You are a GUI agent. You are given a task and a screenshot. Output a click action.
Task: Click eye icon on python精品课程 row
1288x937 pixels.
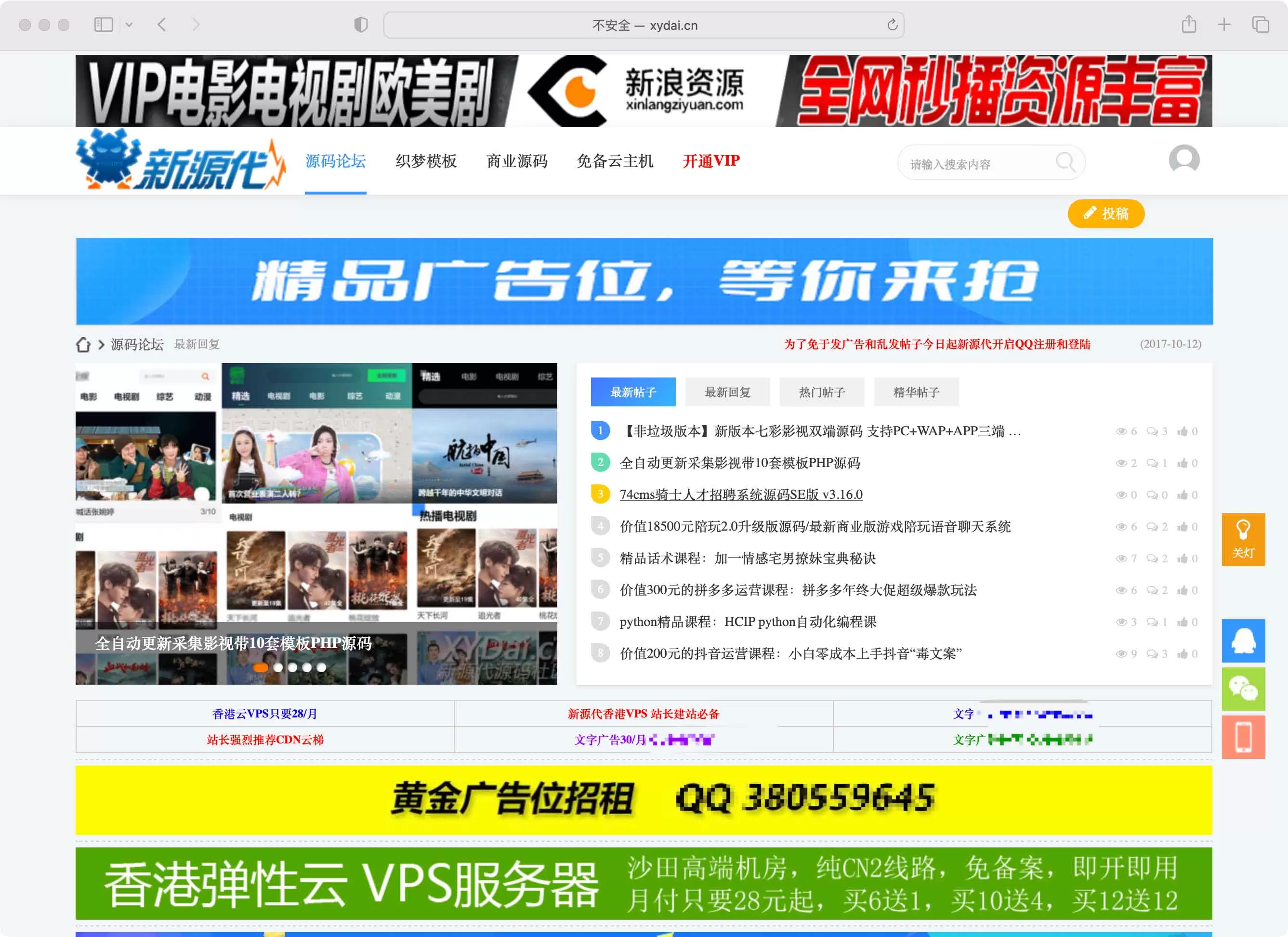[1121, 622]
